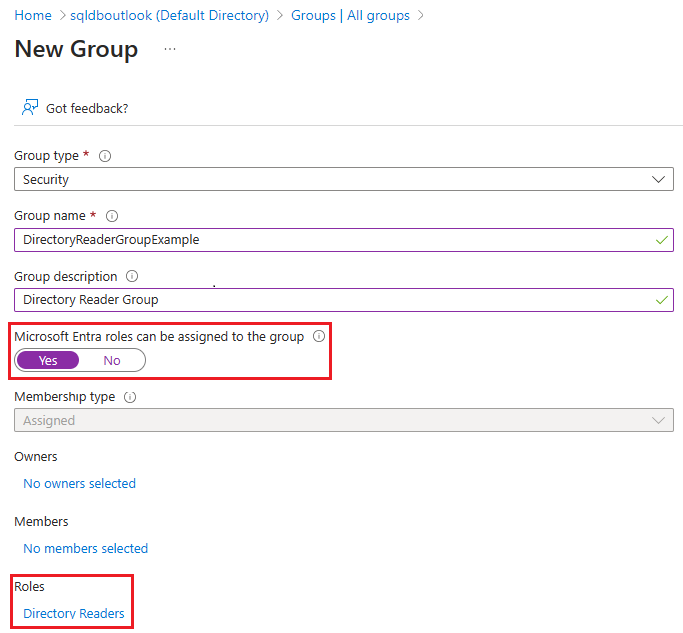Expand the Group type Security dropdown

tap(344, 179)
